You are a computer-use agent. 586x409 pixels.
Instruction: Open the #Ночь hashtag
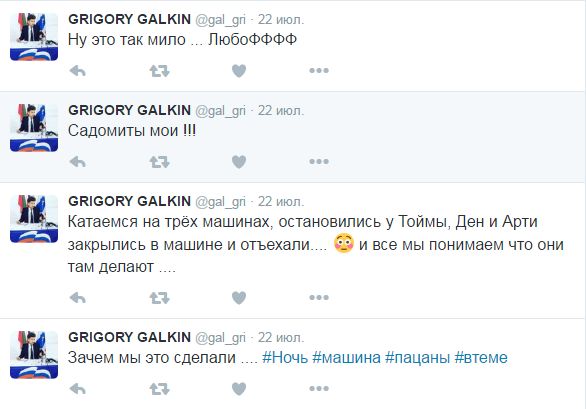tap(285, 358)
